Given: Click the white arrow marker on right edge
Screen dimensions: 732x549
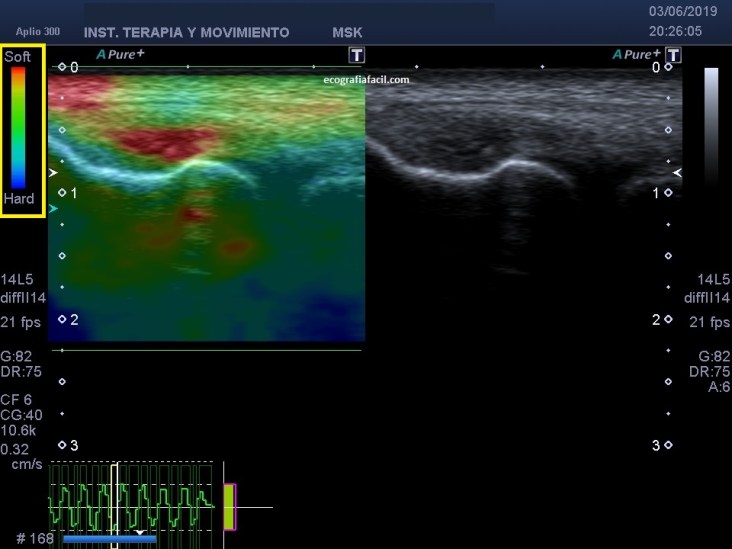Looking at the screenshot, I should (677, 173).
